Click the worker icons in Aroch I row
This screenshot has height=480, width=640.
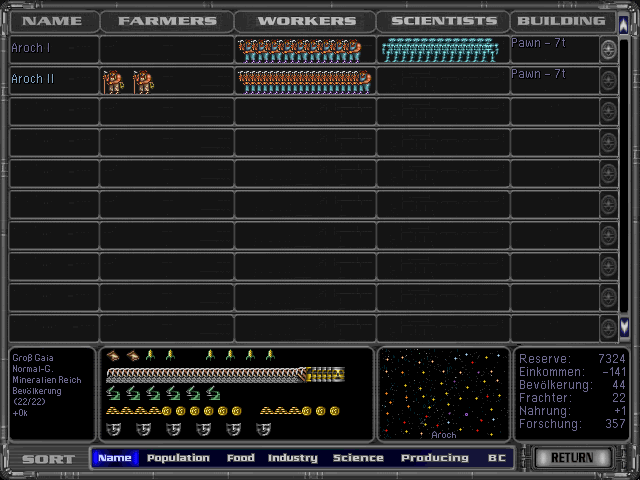(x=299, y=48)
